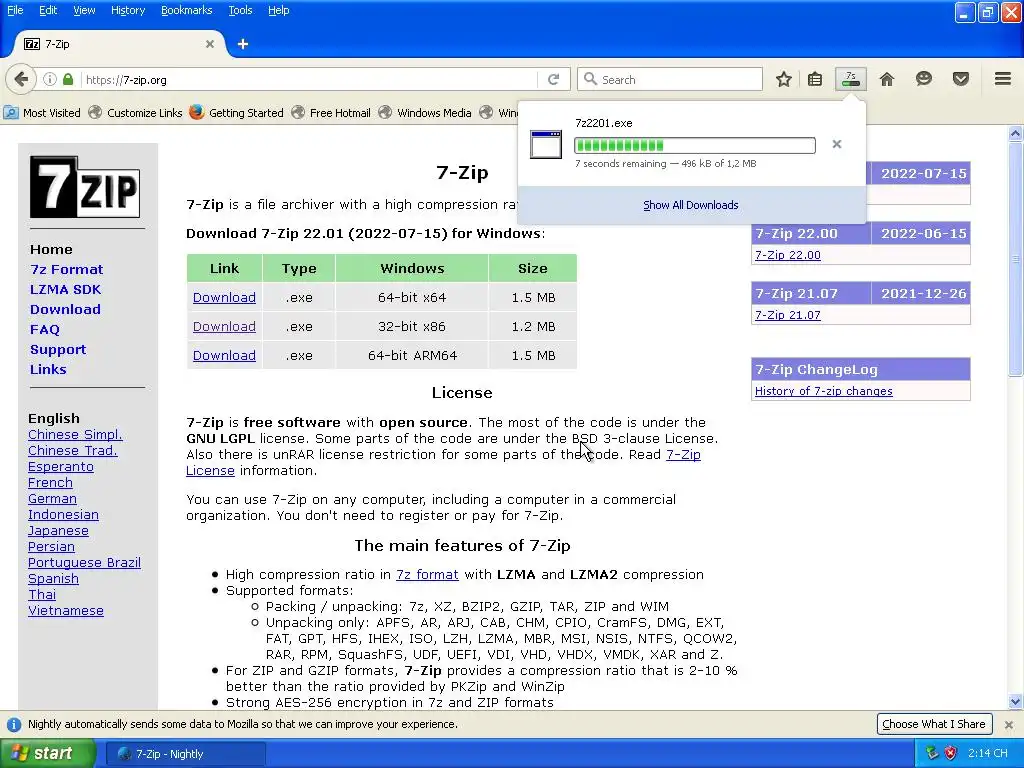
Task: Open the sidebar Download page link
Action: pyautogui.click(x=65, y=310)
